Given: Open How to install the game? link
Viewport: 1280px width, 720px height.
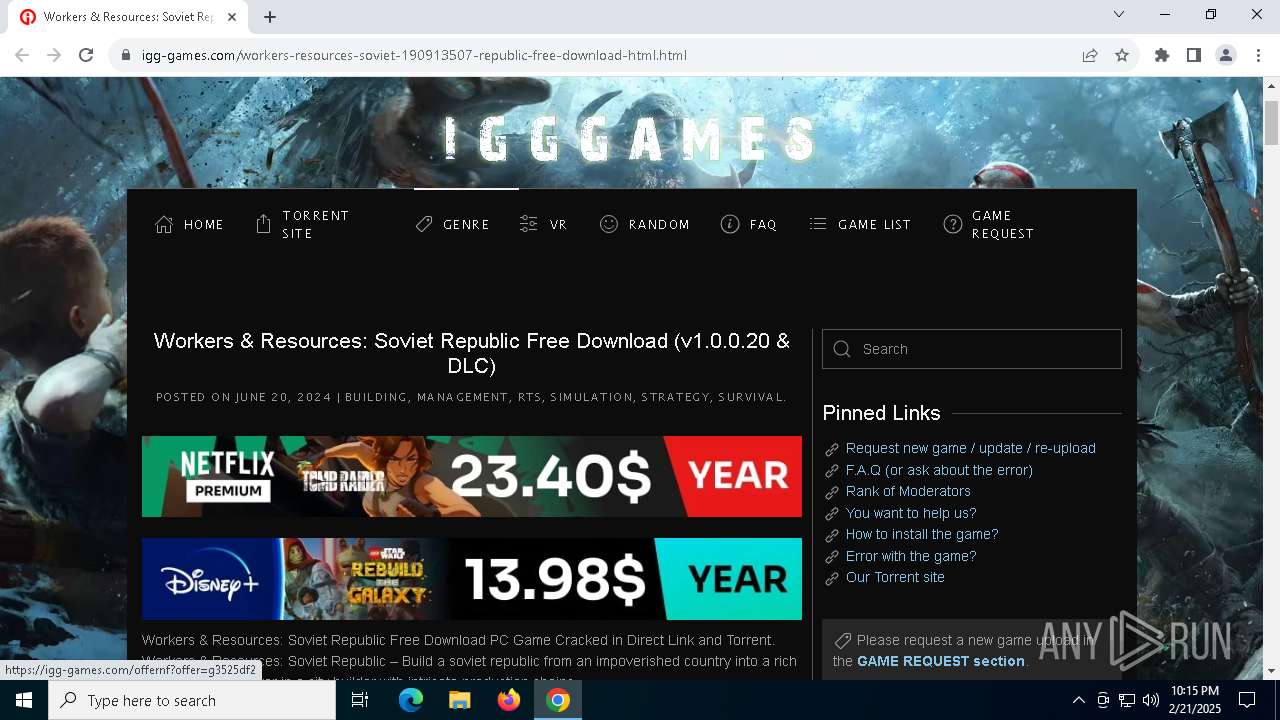Looking at the screenshot, I should tap(922, 534).
